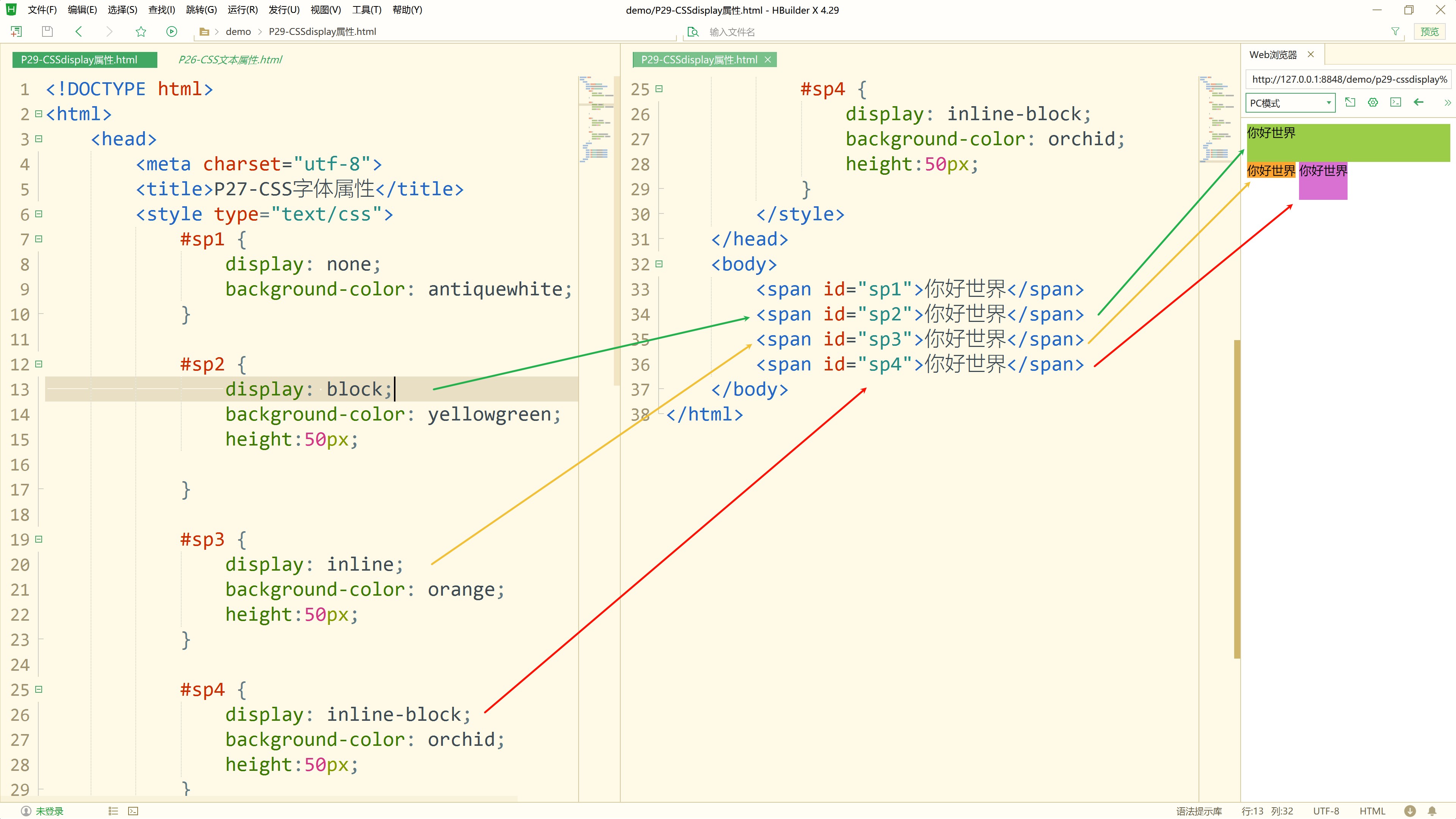Click 未登录 login link
This screenshot has width=1456, height=819.
point(50,811)
